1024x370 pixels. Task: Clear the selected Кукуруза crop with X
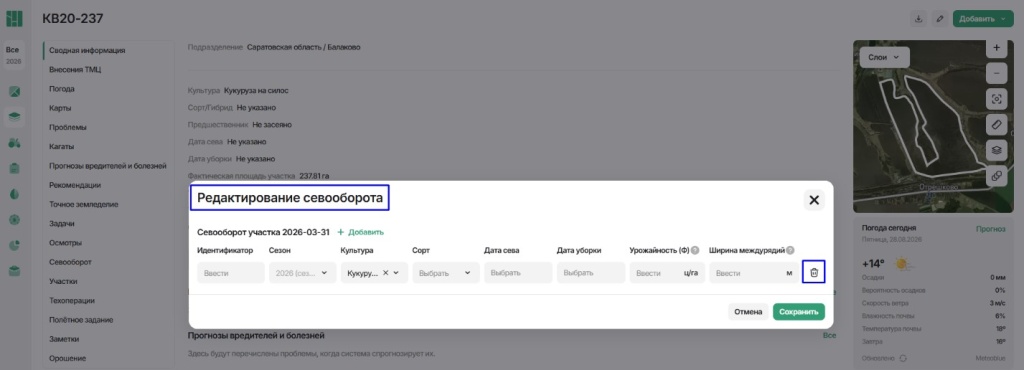point(385,273)
